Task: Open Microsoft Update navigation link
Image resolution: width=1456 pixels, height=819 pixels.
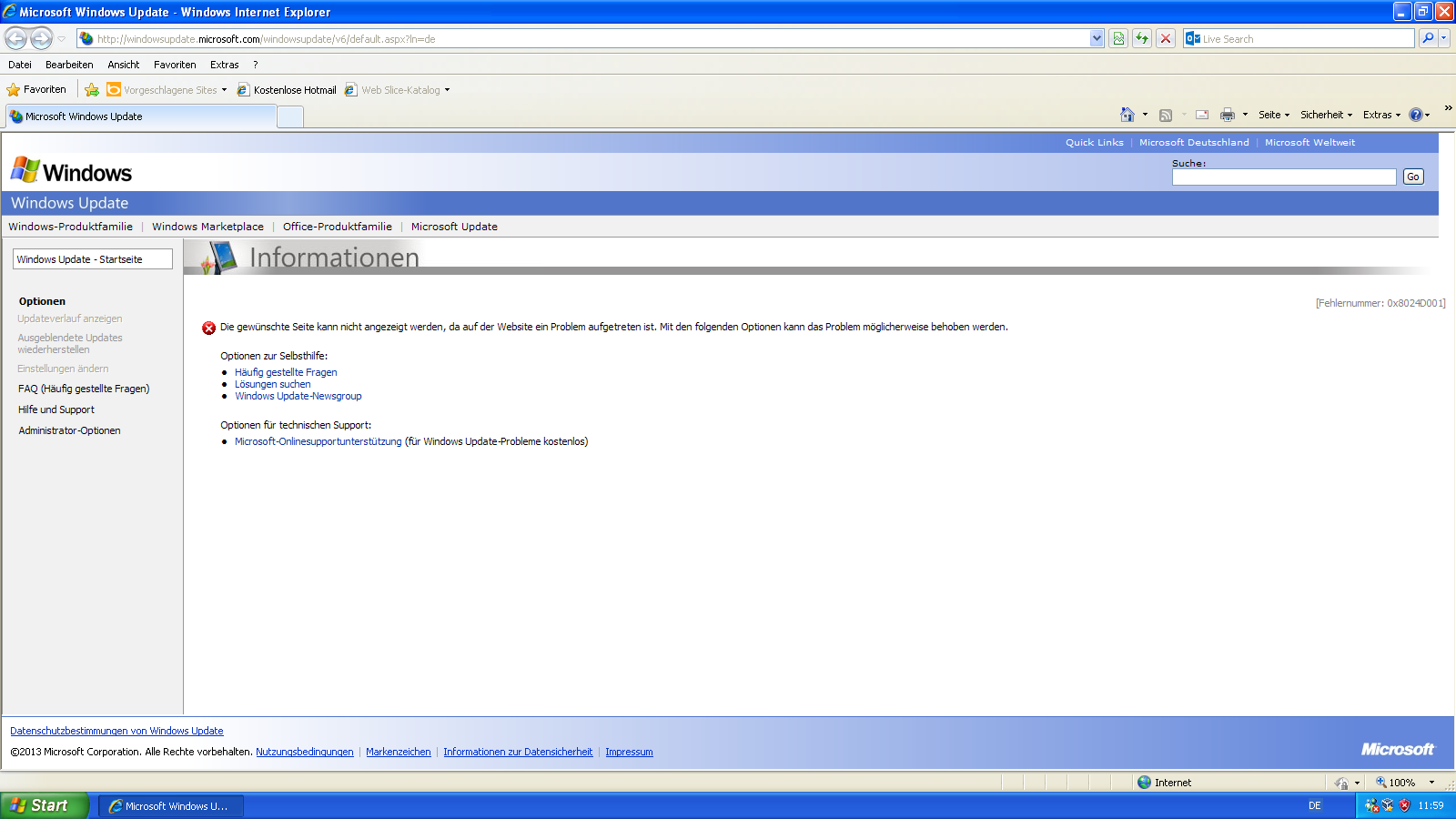Action: (x=454, y=227)
